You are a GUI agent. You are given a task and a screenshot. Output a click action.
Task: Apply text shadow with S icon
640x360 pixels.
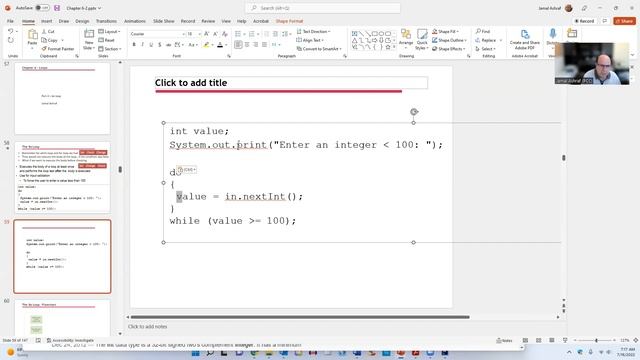tap(160, 44)
